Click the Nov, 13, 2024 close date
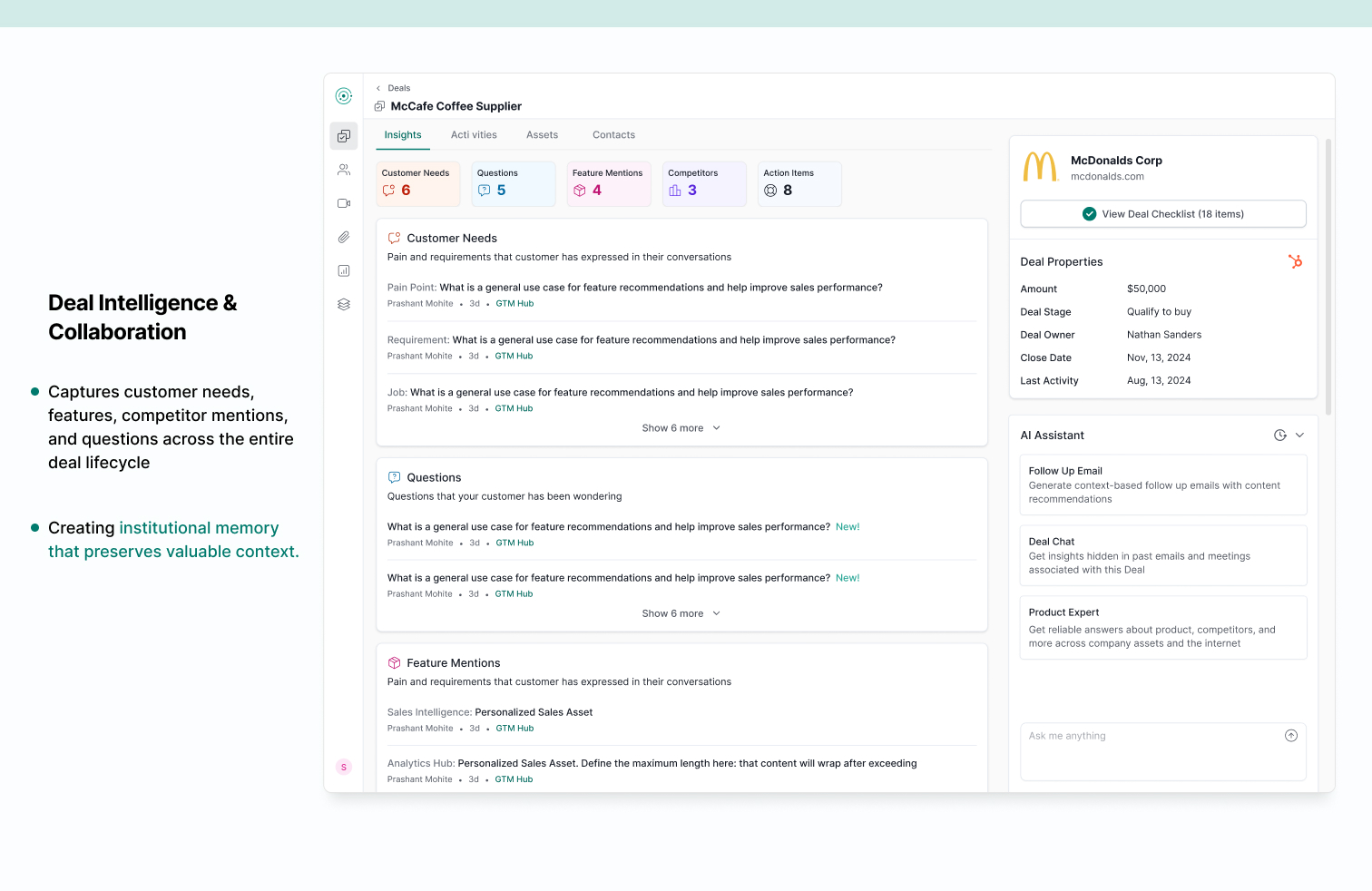Image resolution: width=1372 pixels, height=891 pixels. coord(1159,358)
